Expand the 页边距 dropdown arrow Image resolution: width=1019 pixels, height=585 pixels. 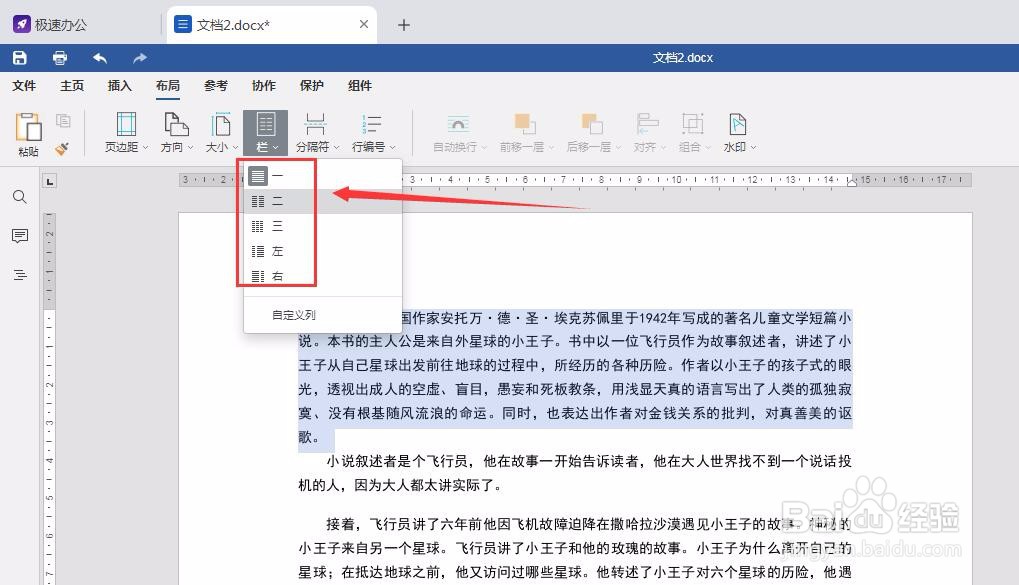coord(146,148)
